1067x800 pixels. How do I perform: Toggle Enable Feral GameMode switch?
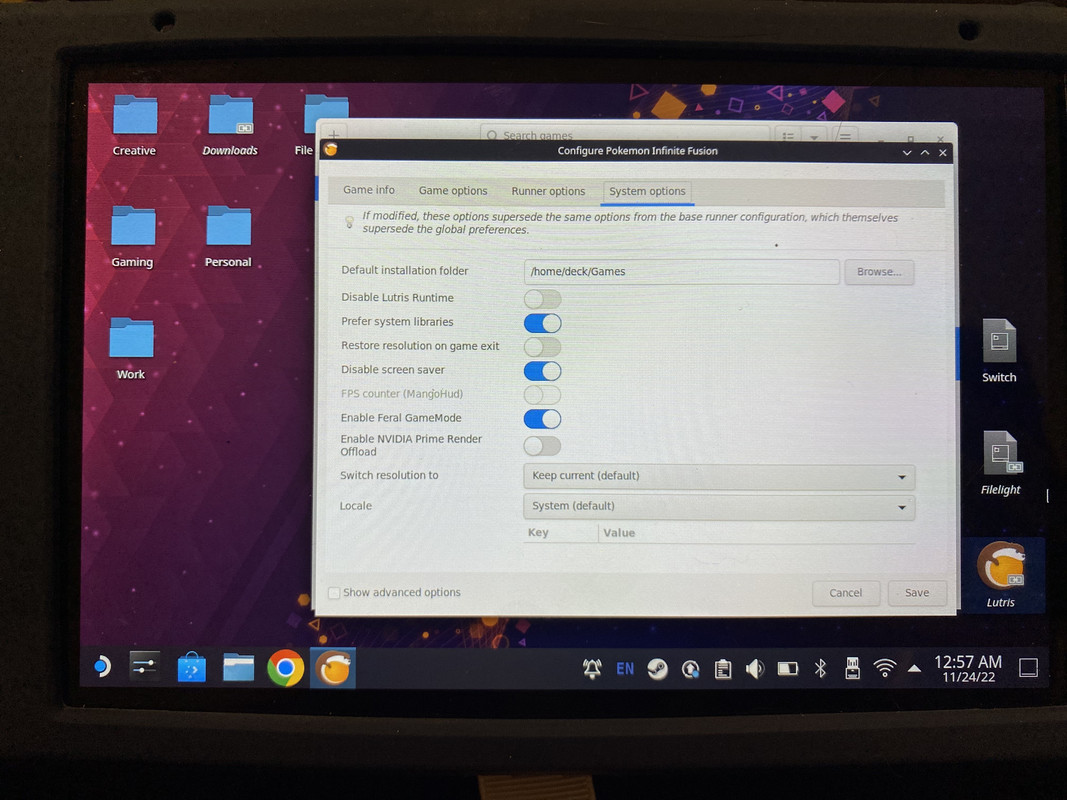pyautogui.click(x=542, y=418)
